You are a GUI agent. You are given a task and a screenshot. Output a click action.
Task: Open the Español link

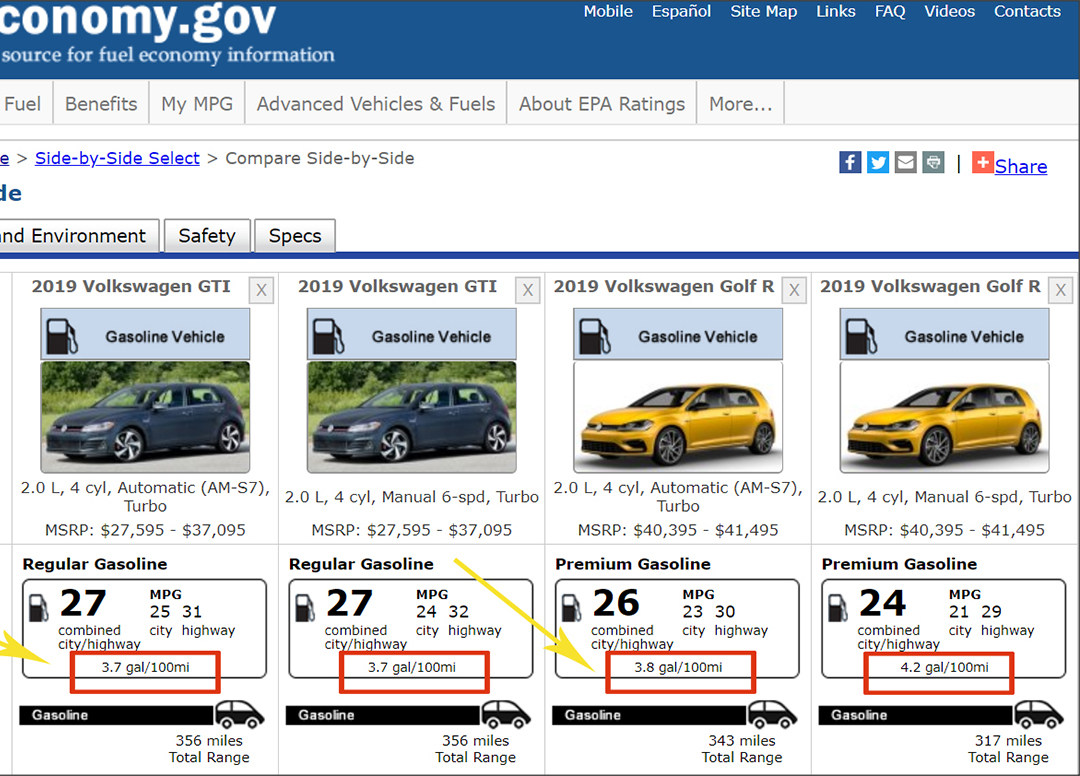coord(681,12)
